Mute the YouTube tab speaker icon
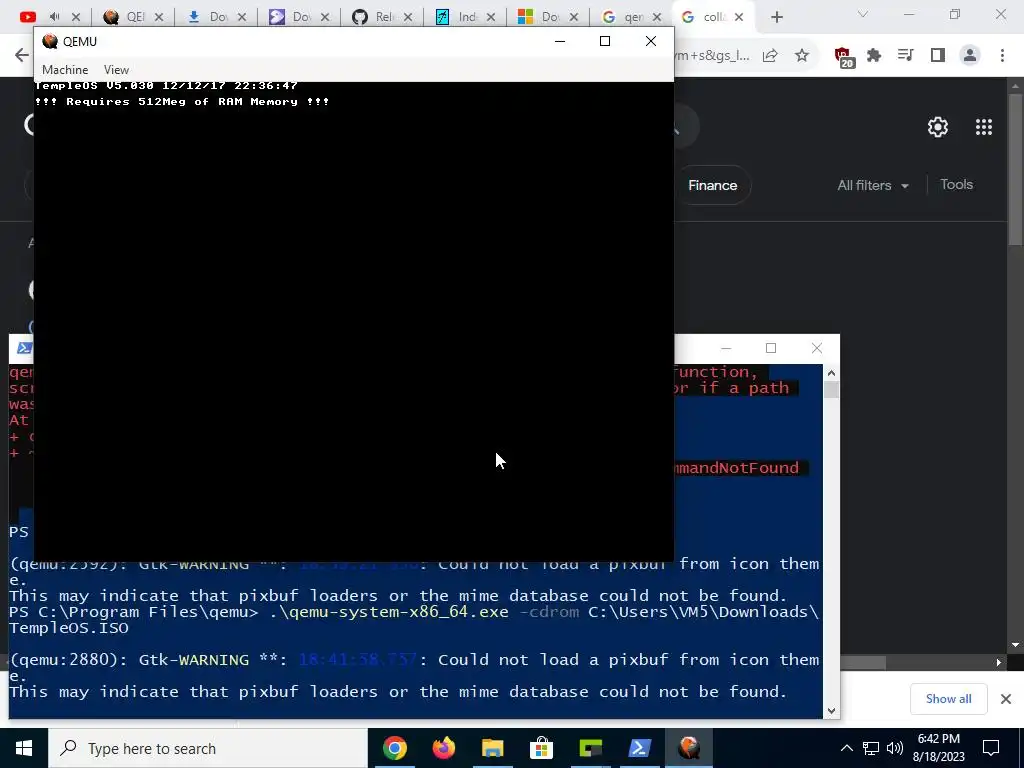This screenshot has height=768, width=1024. pos(54,17)
